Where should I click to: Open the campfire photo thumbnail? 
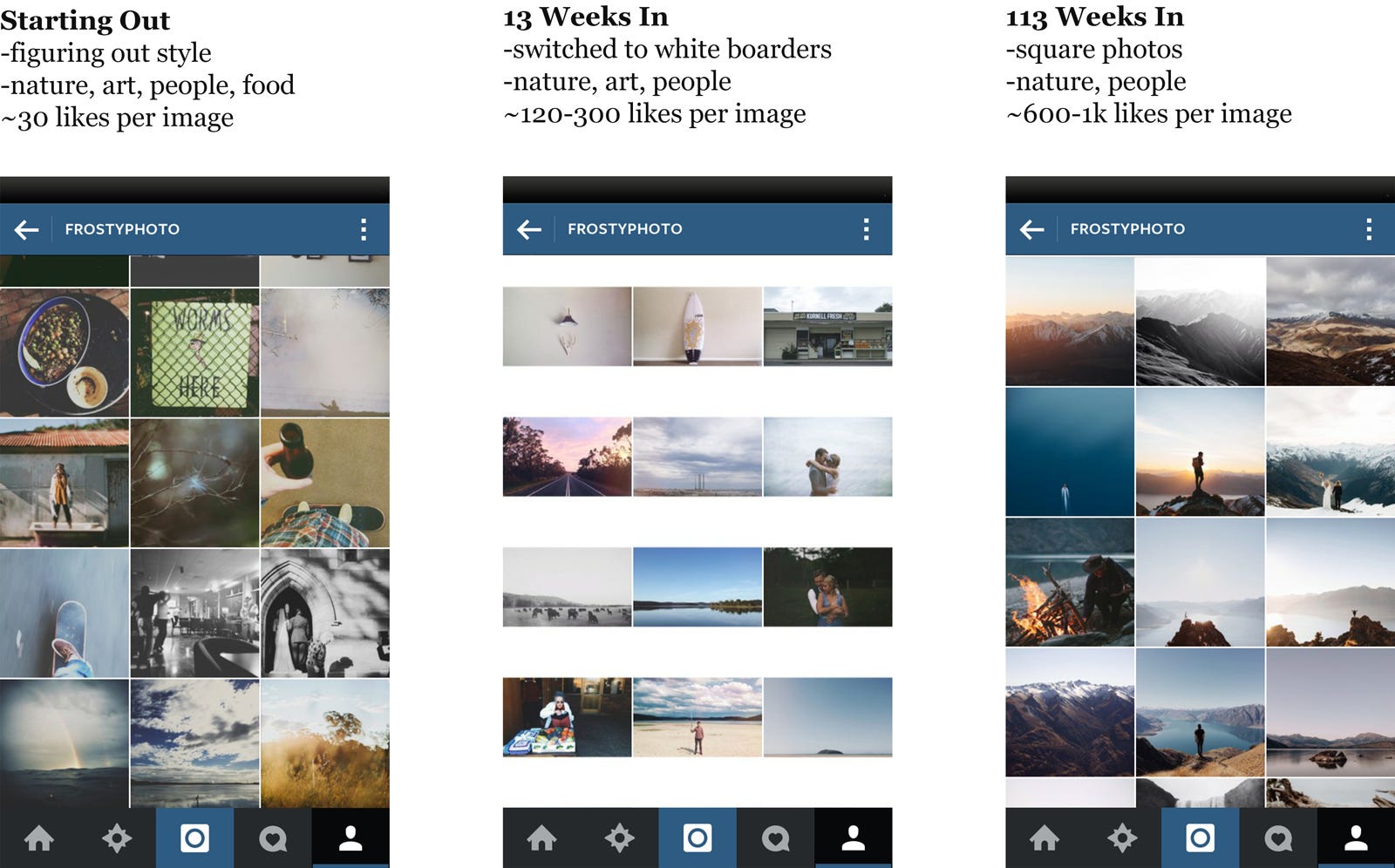1070,581
